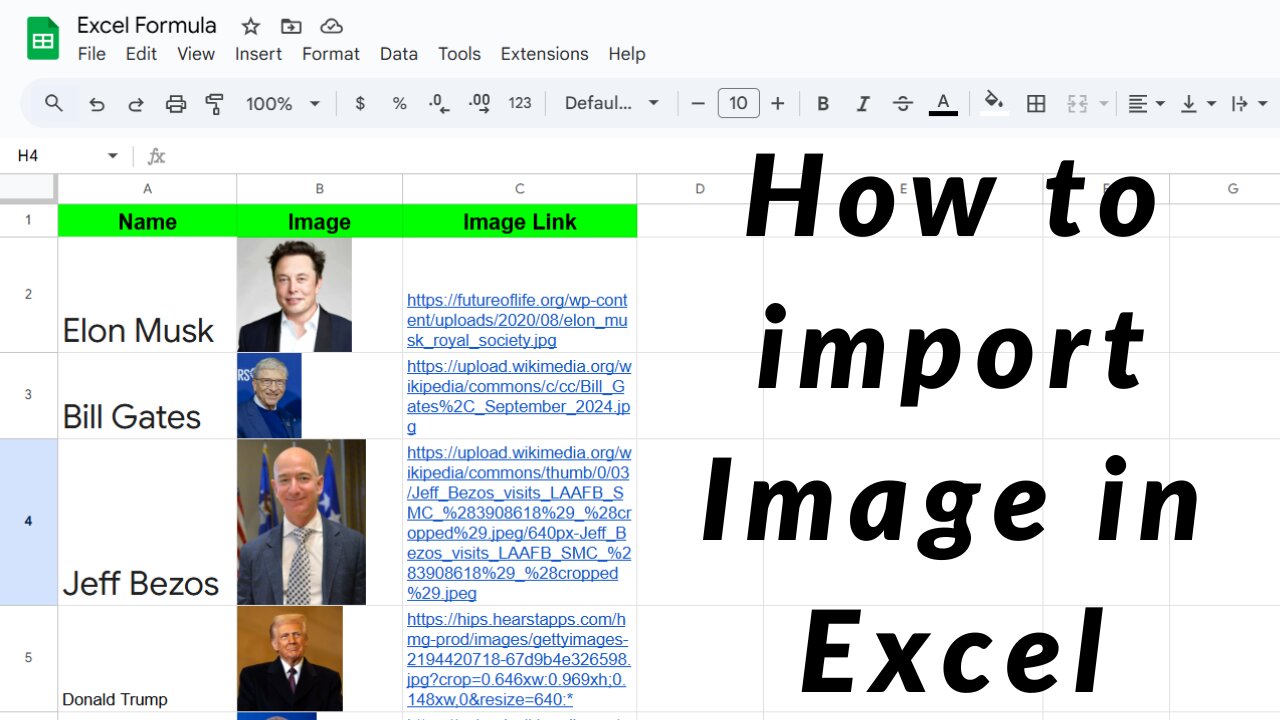The image size is (1280, 720).
Task: Select row 4 header
Action: [x=28, y=521]
